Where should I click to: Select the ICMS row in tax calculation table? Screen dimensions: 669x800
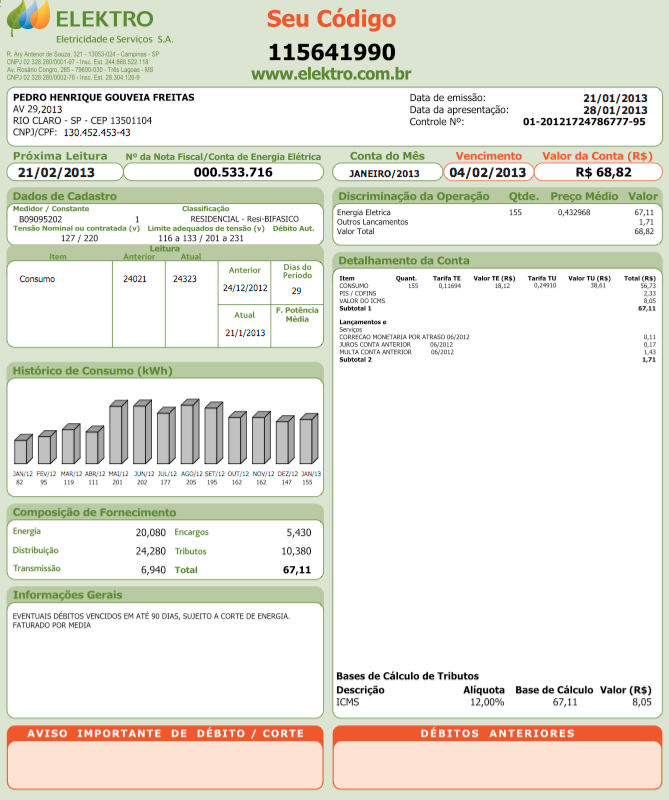click(495, 703)
